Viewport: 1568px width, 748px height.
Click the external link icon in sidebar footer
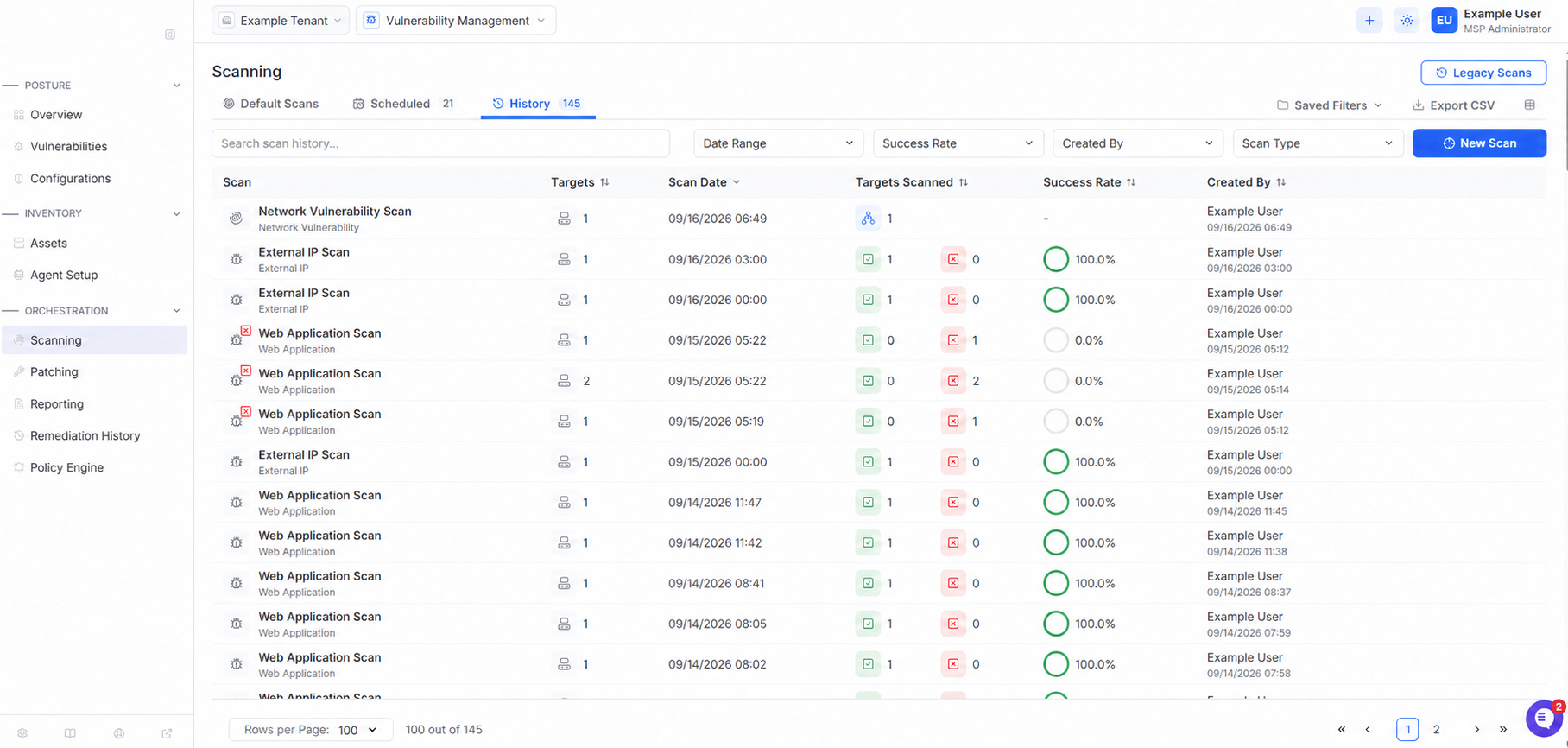tap(167, 733)
